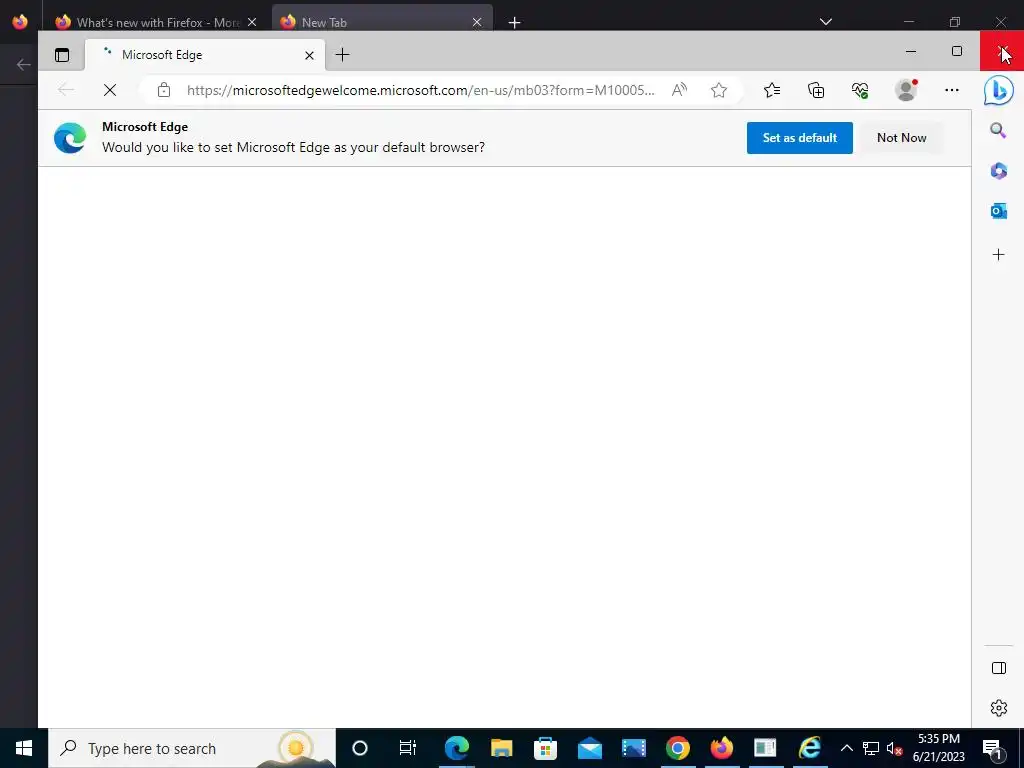Open Internet Explorer from taskbar

[809, 748]
